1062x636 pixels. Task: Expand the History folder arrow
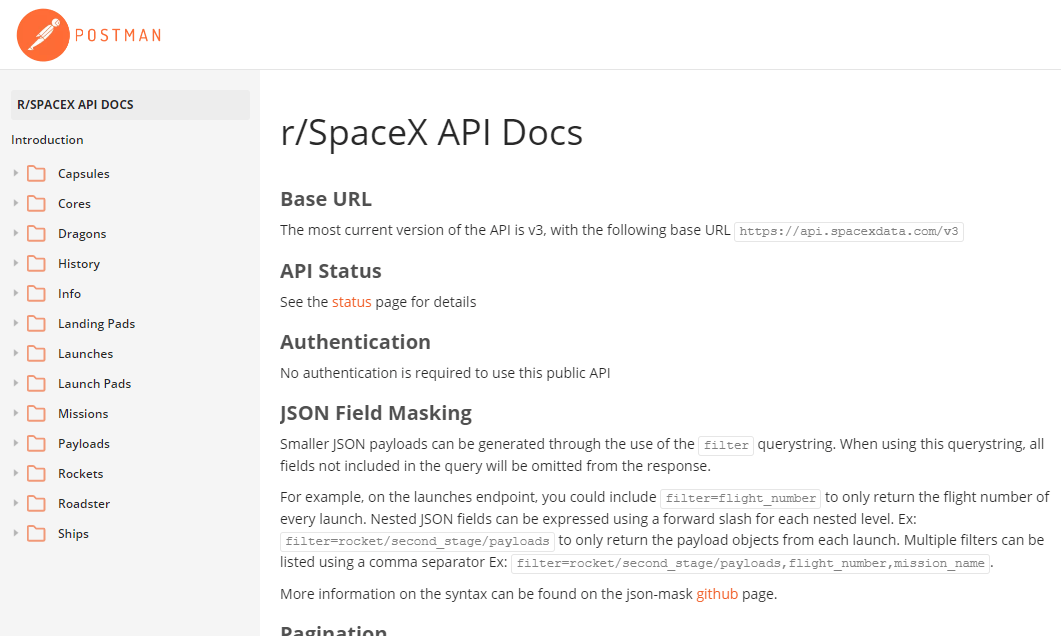(x=16, y=264)
